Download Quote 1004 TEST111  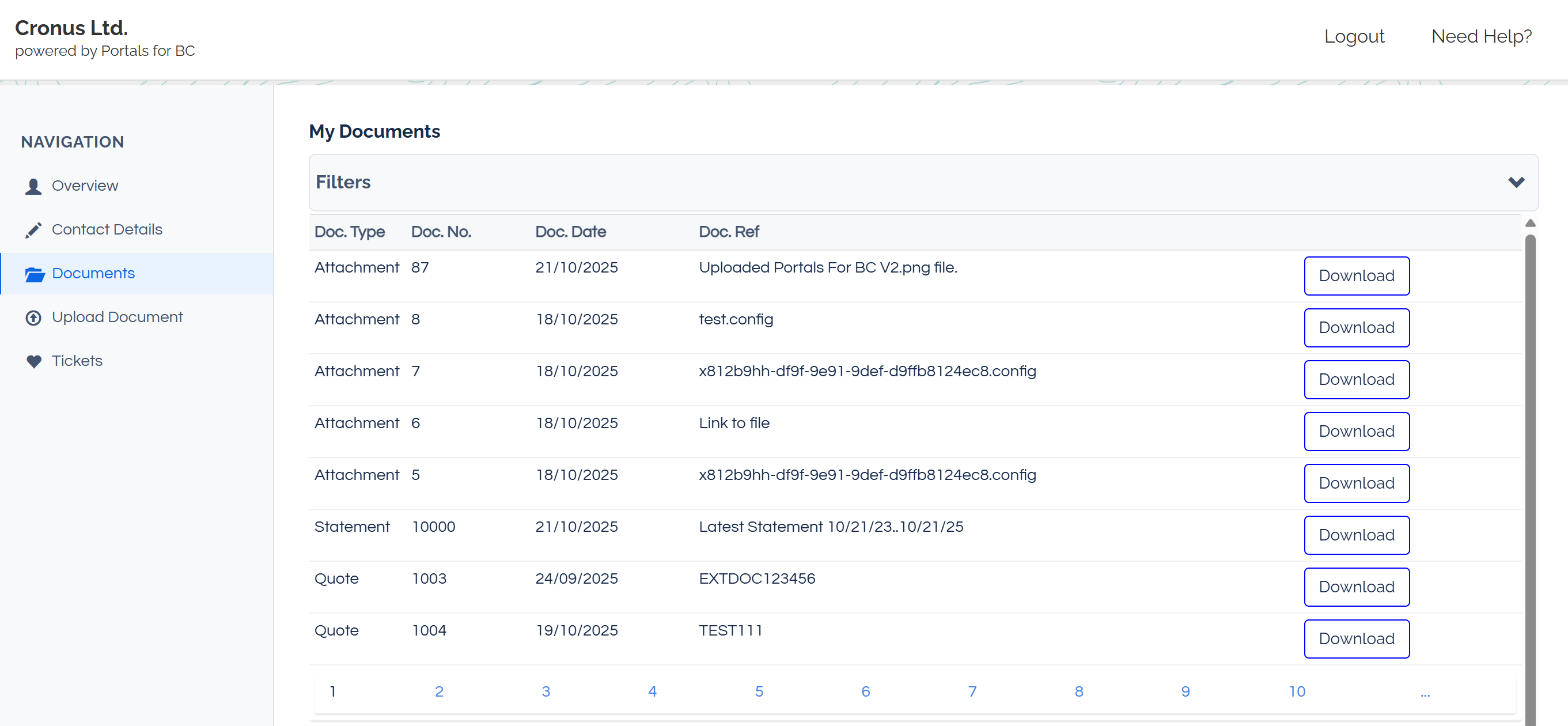pos(1356,638)
